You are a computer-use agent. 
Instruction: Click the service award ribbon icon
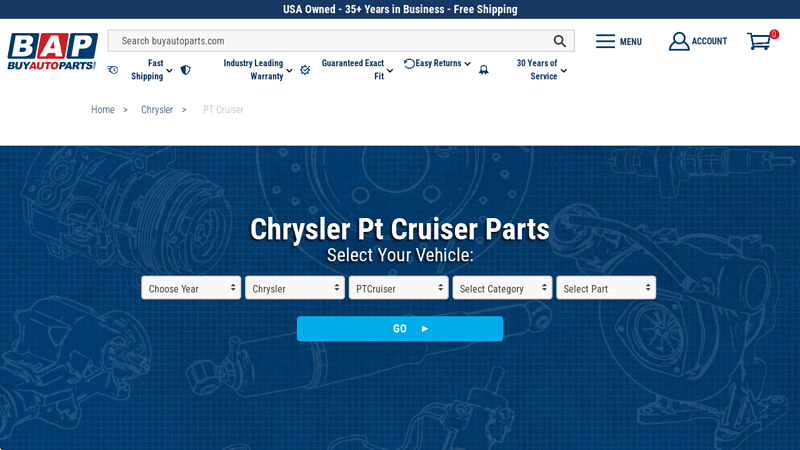[x=484, y=70]
